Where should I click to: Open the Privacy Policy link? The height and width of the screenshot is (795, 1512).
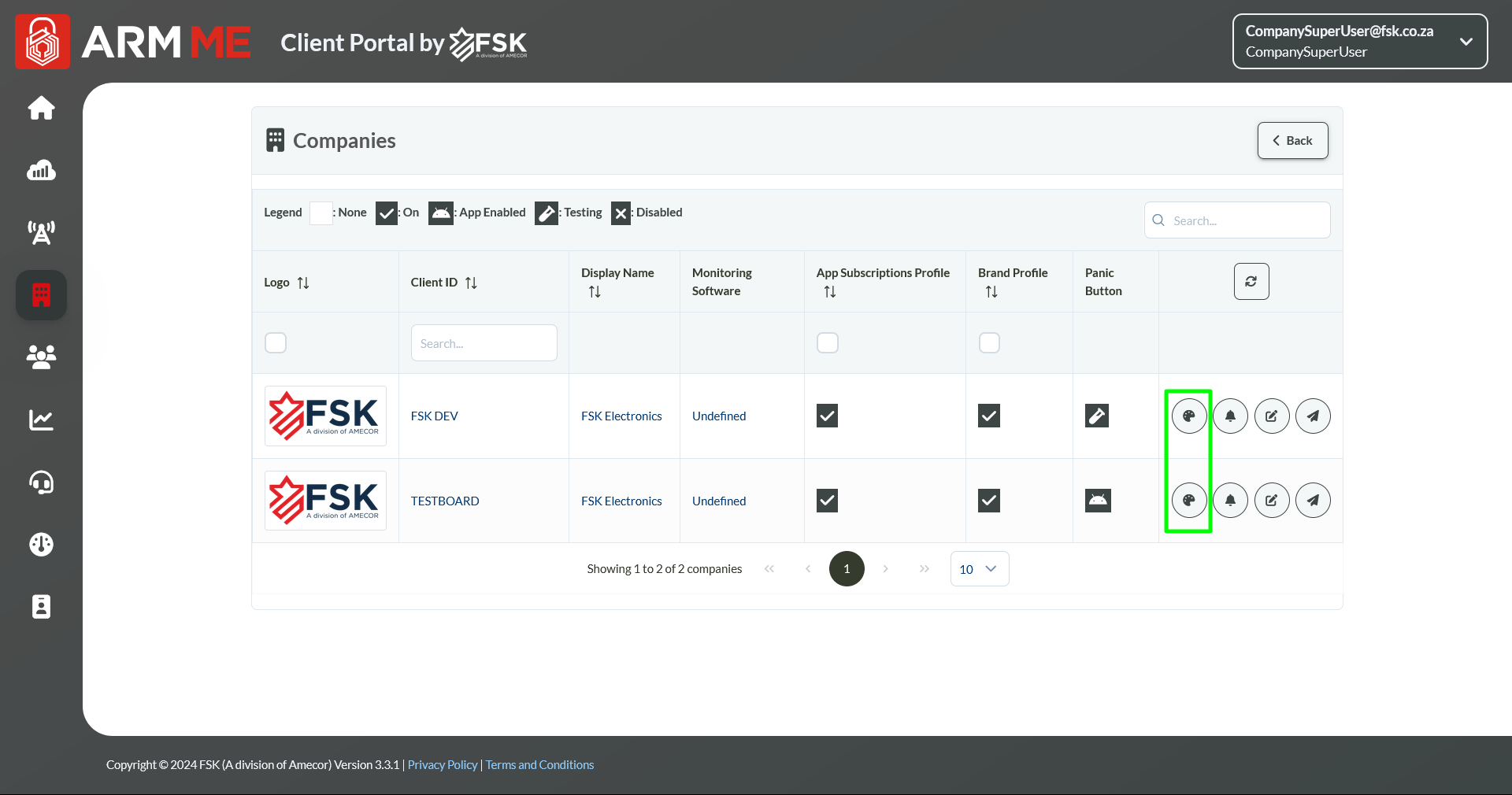(x=443, y=765)
